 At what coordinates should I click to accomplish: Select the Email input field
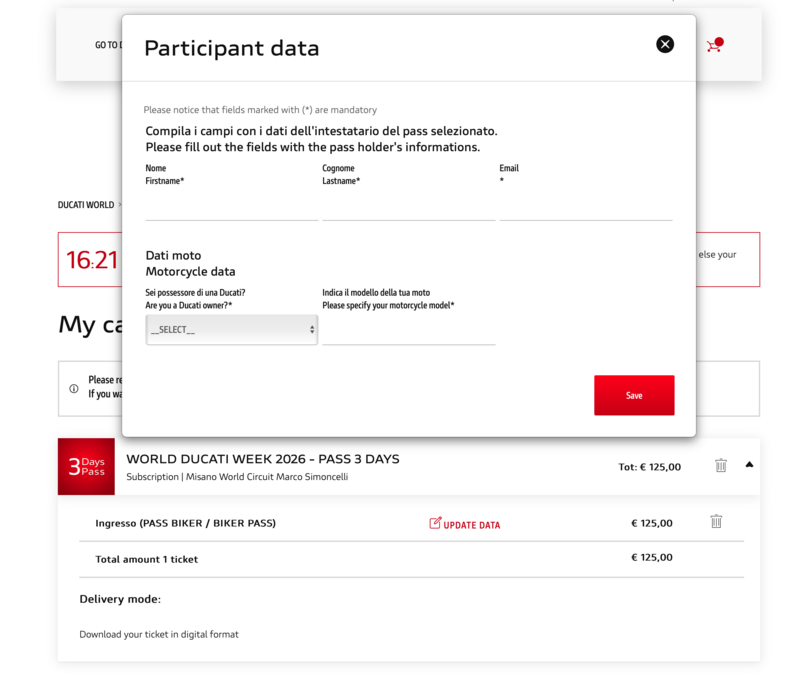point(585,207)
